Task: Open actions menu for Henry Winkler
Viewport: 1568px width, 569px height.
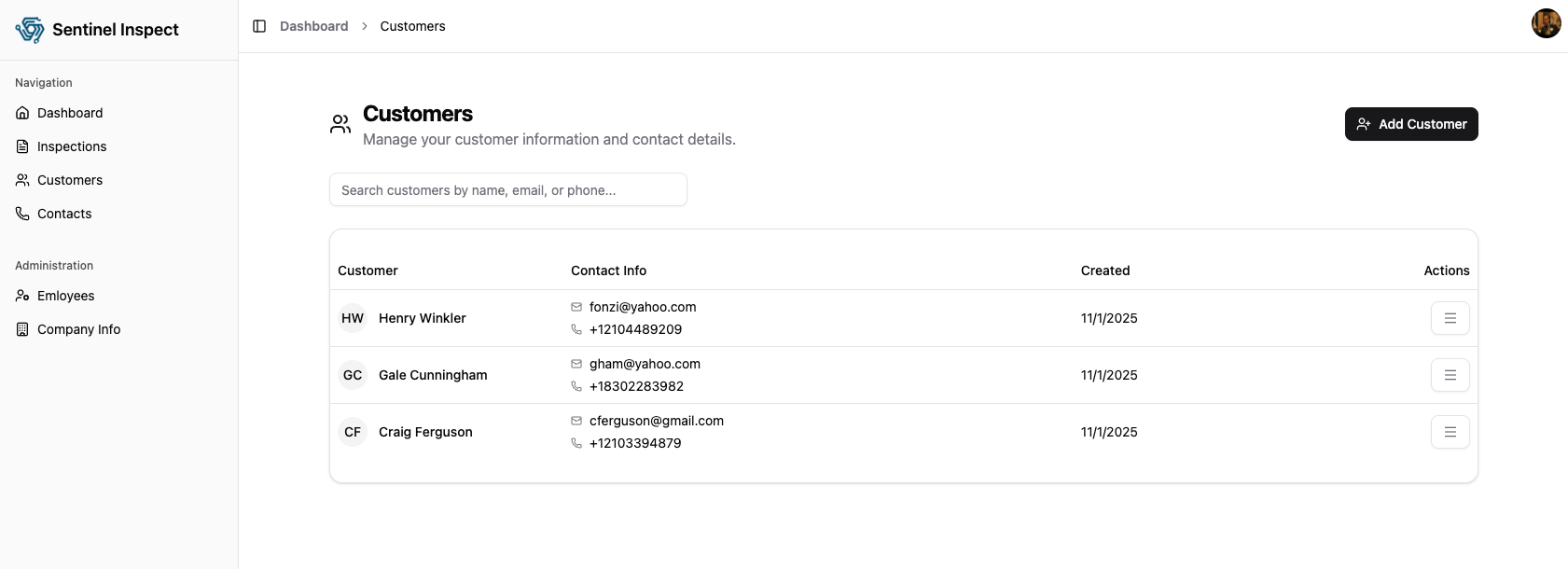Action: pos(1450,318)
